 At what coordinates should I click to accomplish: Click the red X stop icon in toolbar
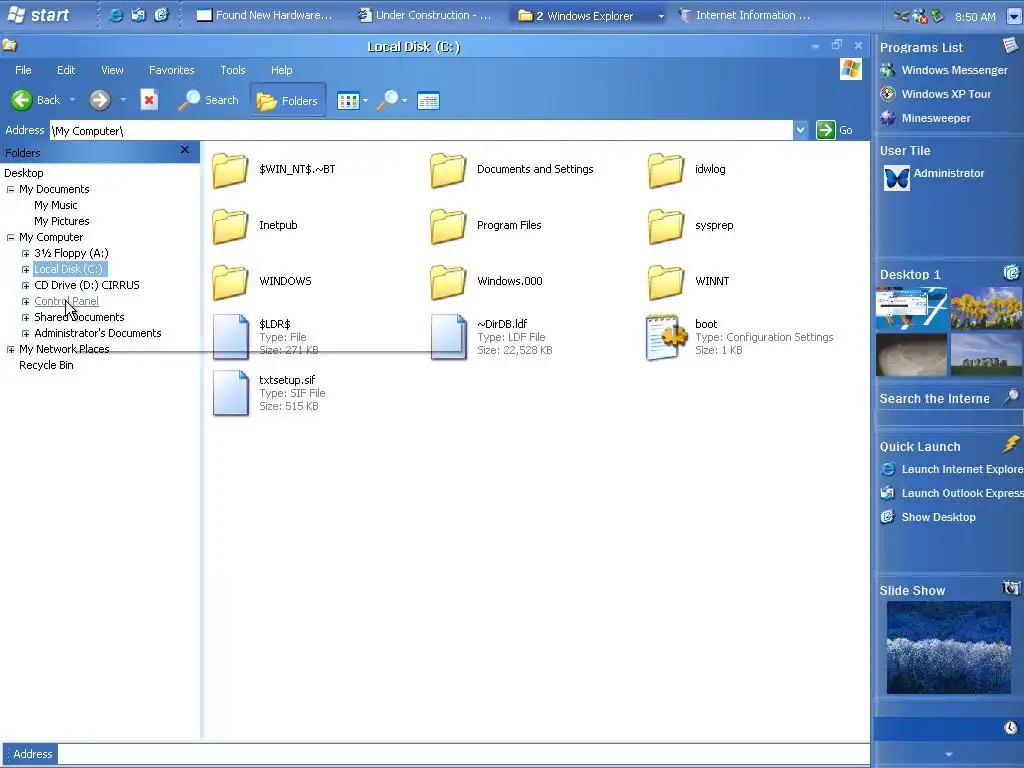click(x=149, y=100)
